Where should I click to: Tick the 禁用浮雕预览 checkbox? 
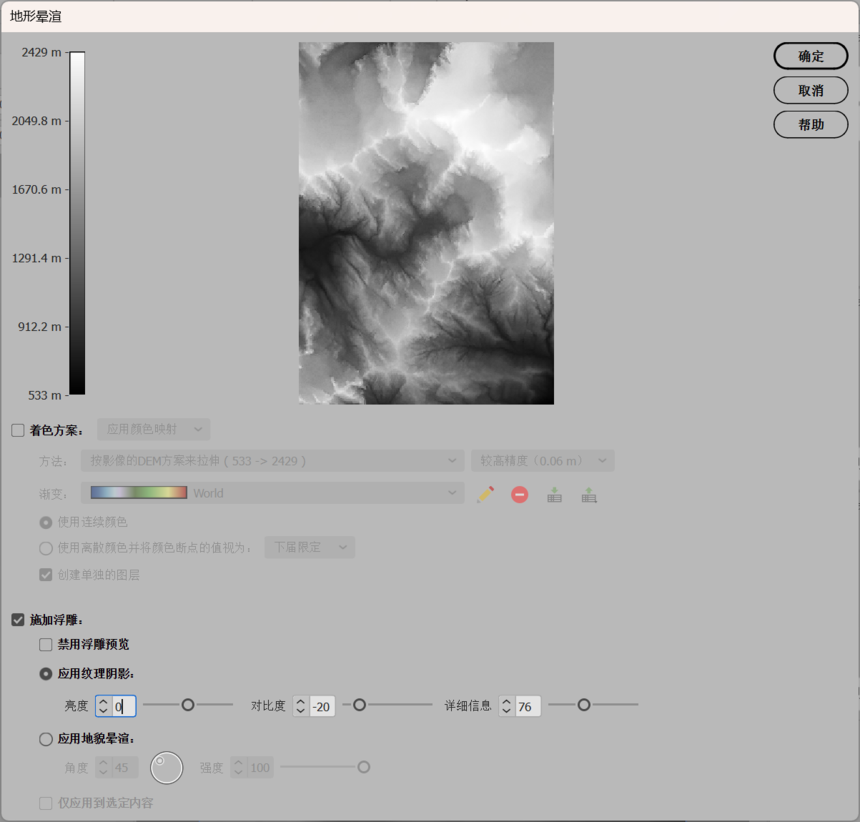pyautogui.click(x=46, y=645)
